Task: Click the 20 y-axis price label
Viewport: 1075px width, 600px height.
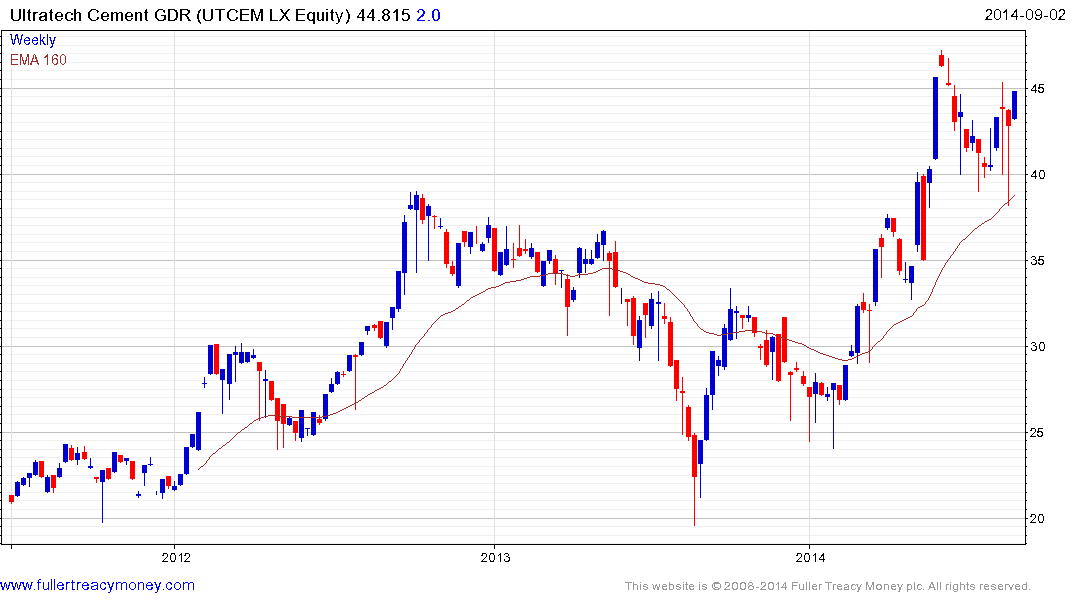Action: click(x=1039, y=519)
